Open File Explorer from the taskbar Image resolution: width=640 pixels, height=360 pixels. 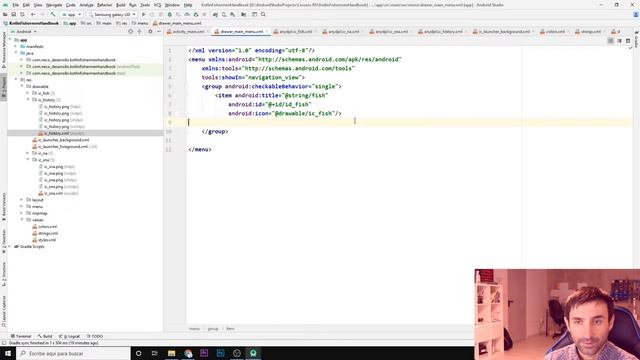click(171, 353)
